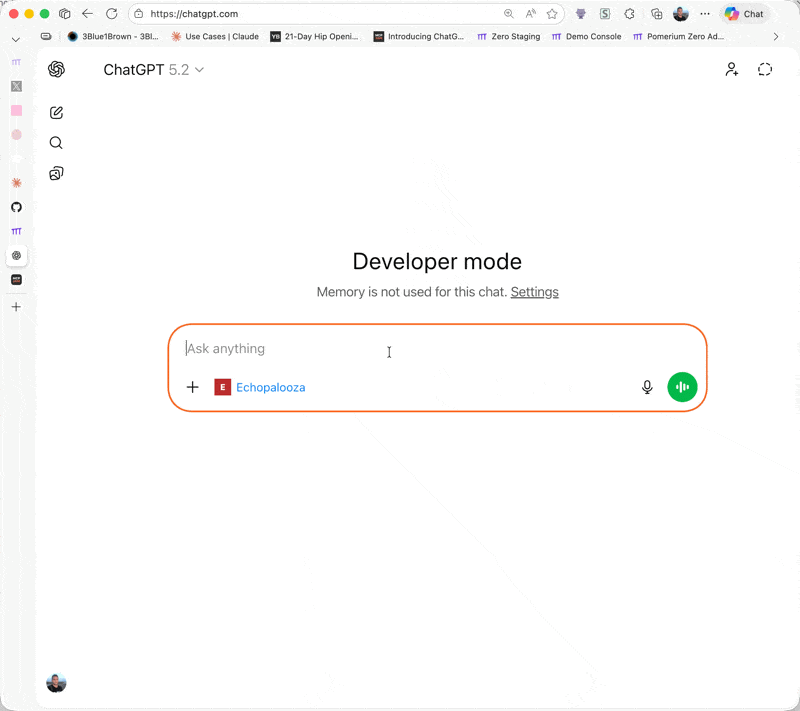
Task: Open the share conversation icon top right
Action: 731,69
